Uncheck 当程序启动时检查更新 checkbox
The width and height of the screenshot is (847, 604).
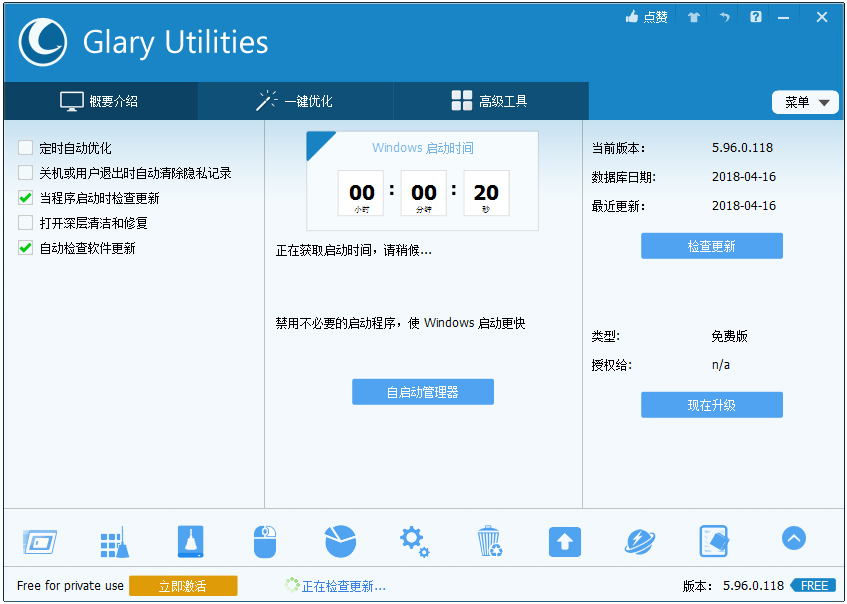tap(25, 198)
